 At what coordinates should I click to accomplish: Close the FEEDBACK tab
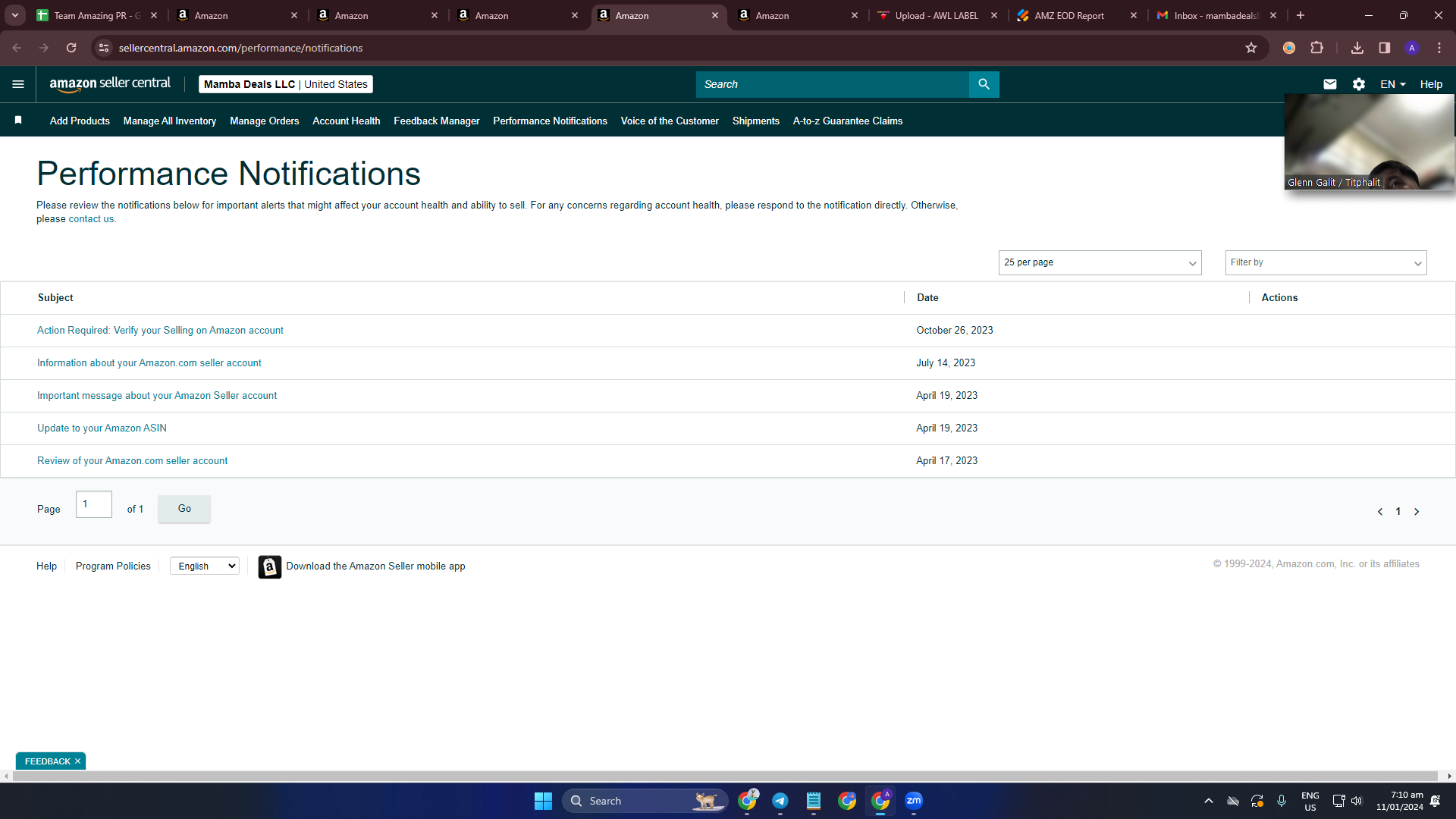pyautogui.click(x=77, y=761)
